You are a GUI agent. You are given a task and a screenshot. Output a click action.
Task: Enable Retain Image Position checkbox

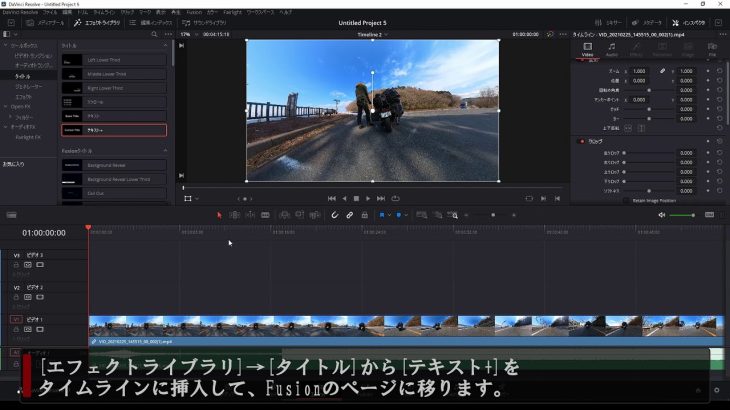click(626, 200)
